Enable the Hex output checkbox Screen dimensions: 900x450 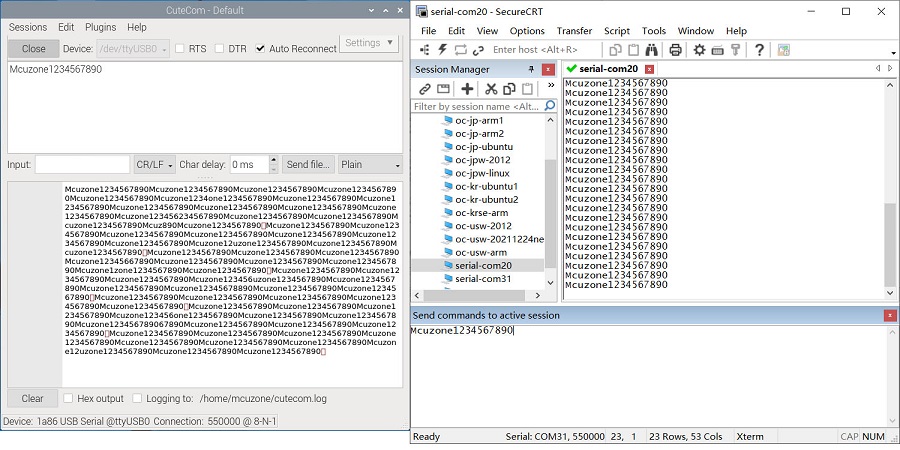point(68,398)
